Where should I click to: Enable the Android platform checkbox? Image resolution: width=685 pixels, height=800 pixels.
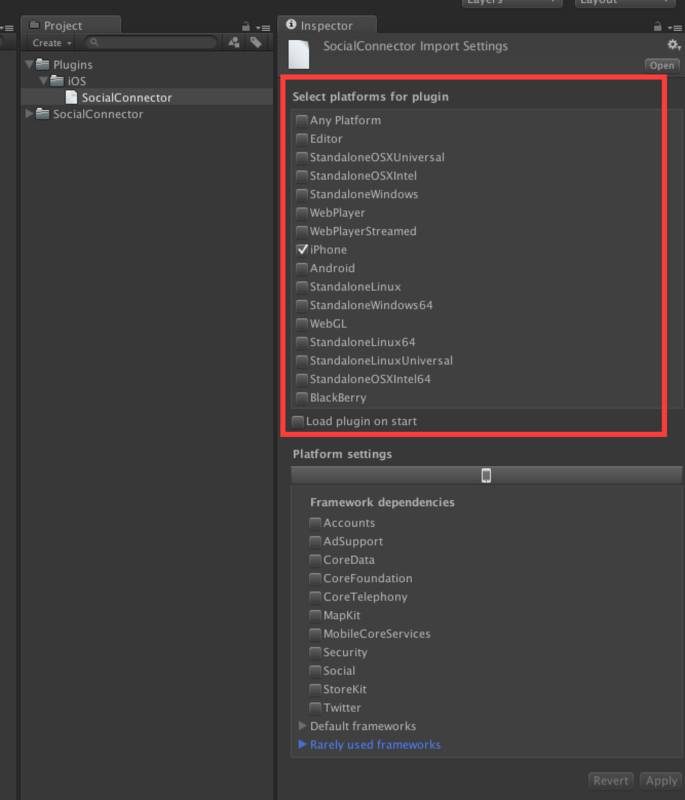301,268
